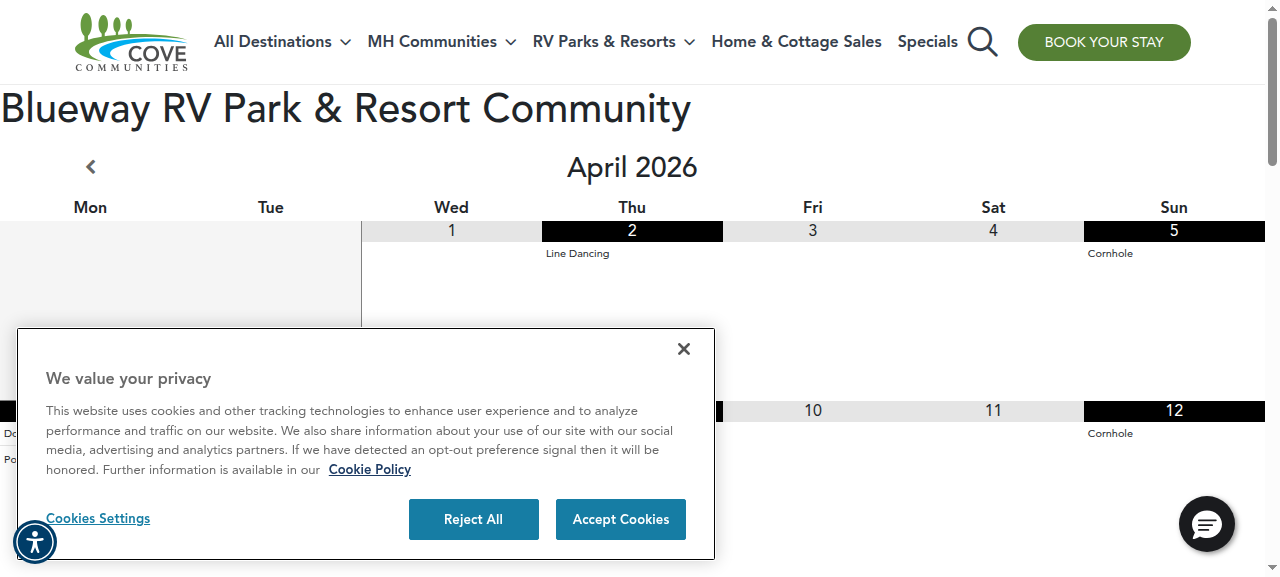Image resolution: width=1280 pixels, height=577 pixels.
Task: Open the Specials menu item
Action: [928, 42]
